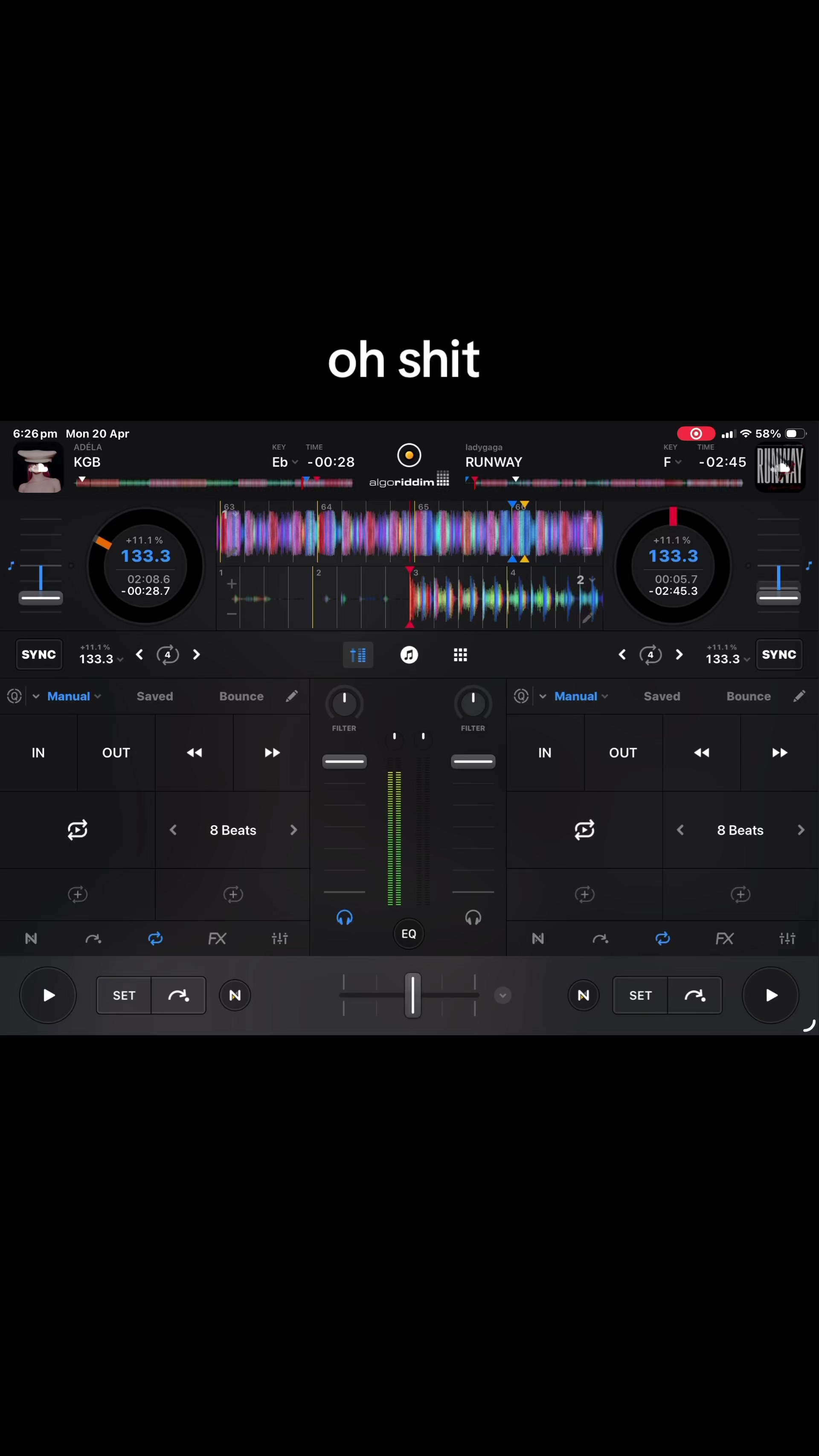Open left deck EQ sliders tab icon
The image size is (819, 1456).
point(279,938)
